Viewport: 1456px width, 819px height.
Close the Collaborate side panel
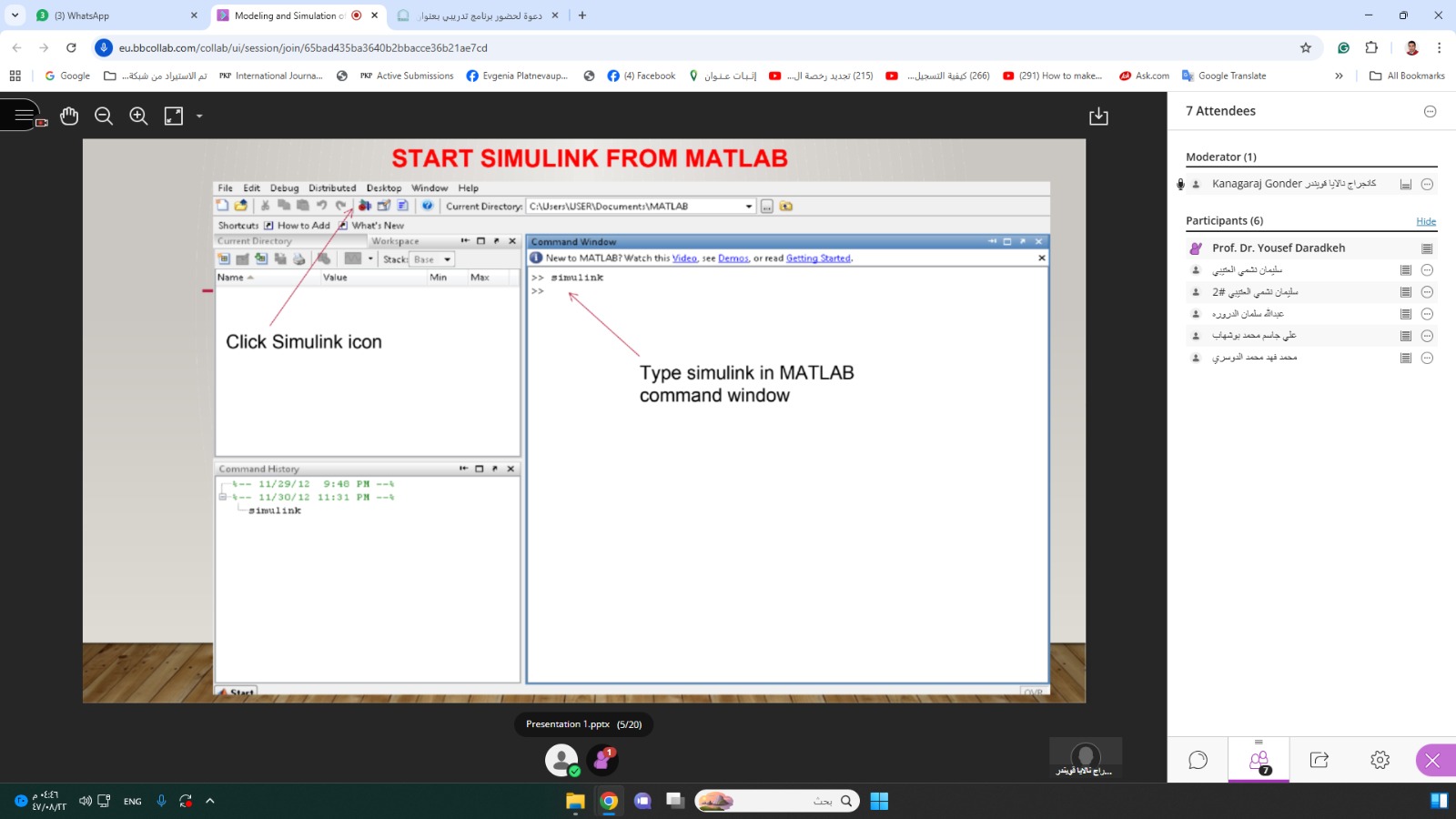1432,760
